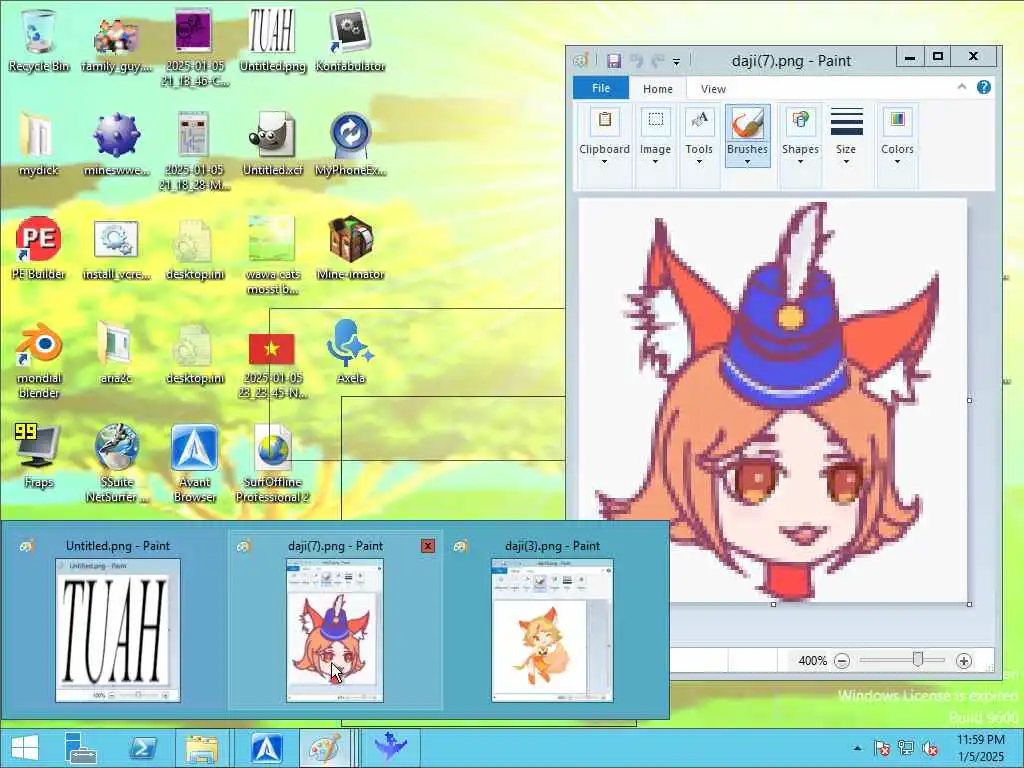Viewport: 1024px width, 768px height.
Task: Open the aria2c folder icon
Action: (x=116, y=353)
